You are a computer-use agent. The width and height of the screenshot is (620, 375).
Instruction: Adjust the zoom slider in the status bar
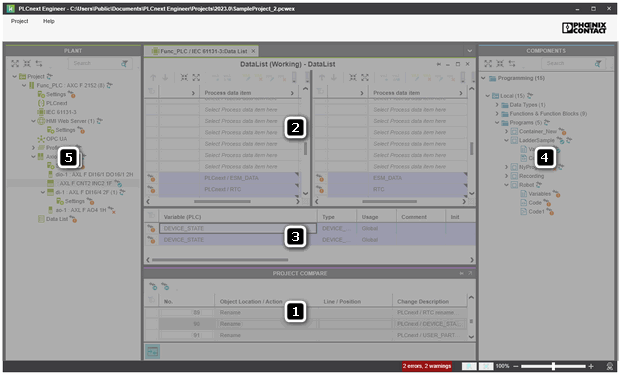point(553,366)
